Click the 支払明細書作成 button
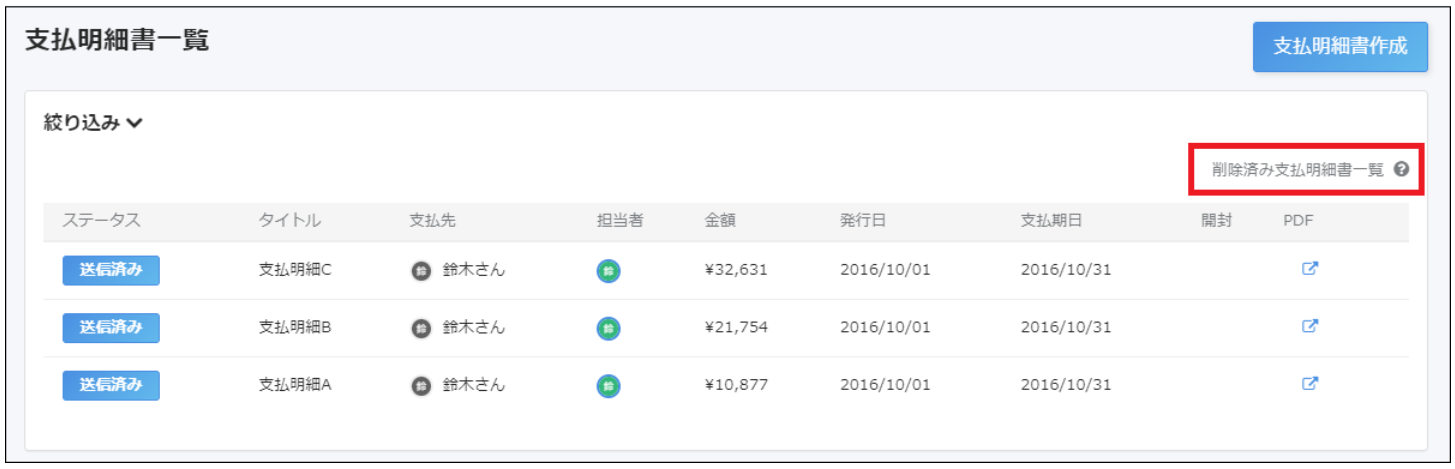 pyautogui.click(x=1340, y=47)
